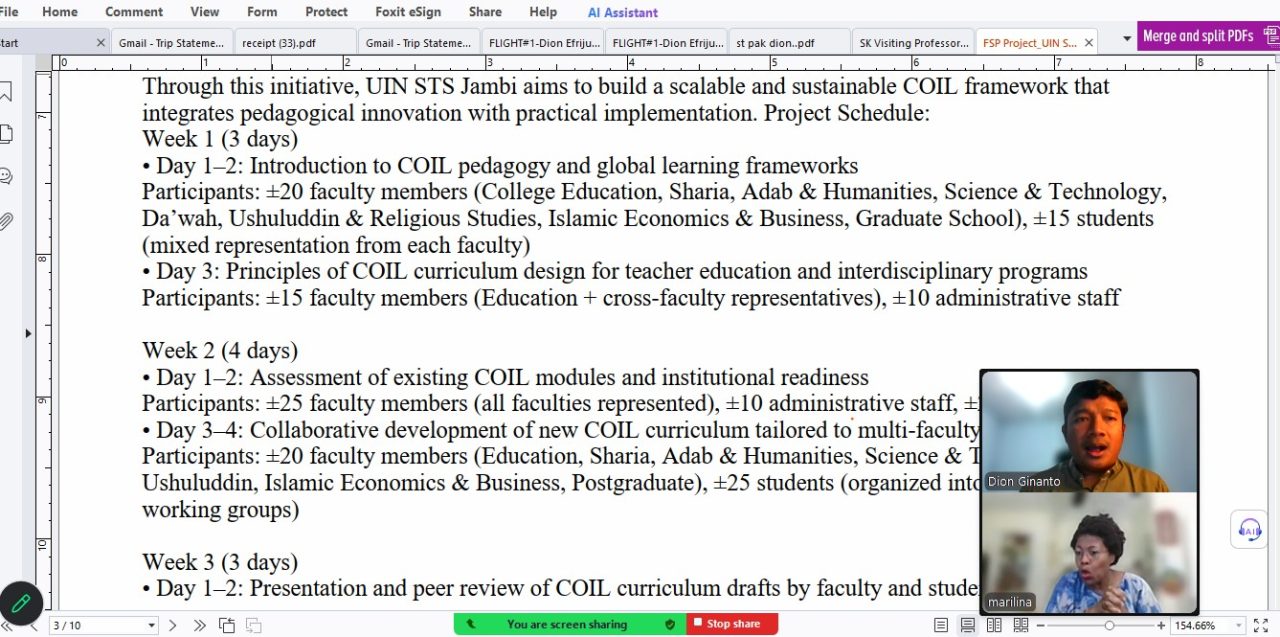This screenshot has width=1280, height=637.
Task: Open the page number dropdown arrow
Action: pos(152,626)
